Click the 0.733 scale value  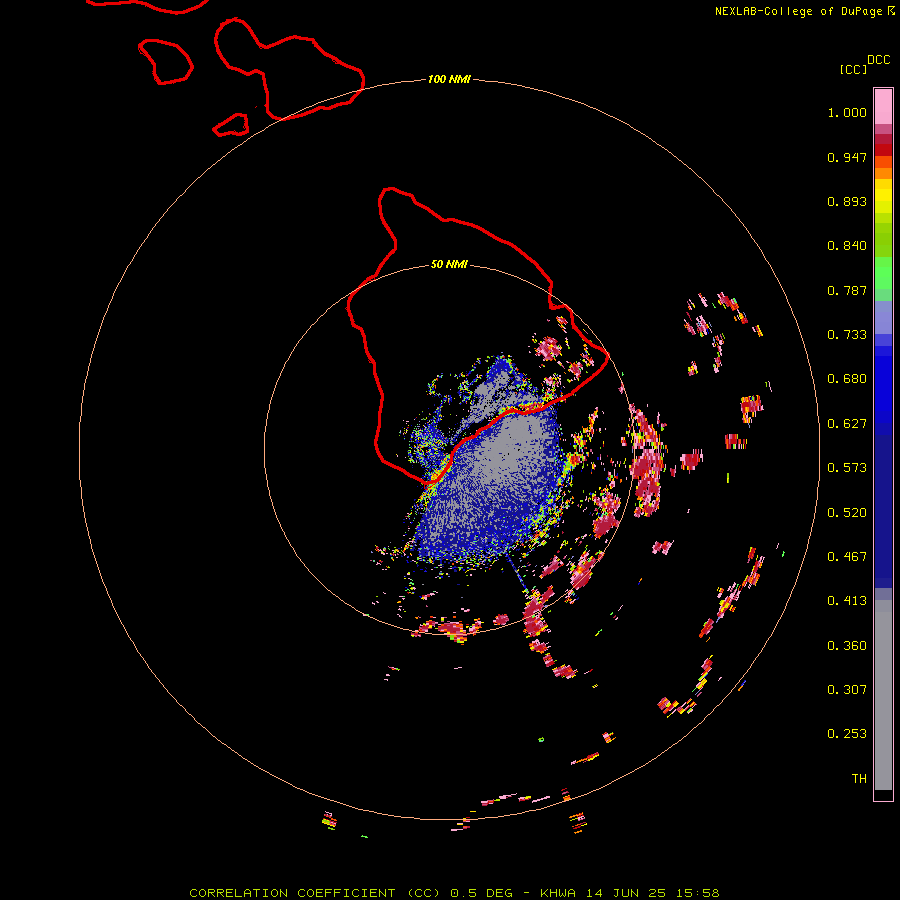click(x=847, y=335)
